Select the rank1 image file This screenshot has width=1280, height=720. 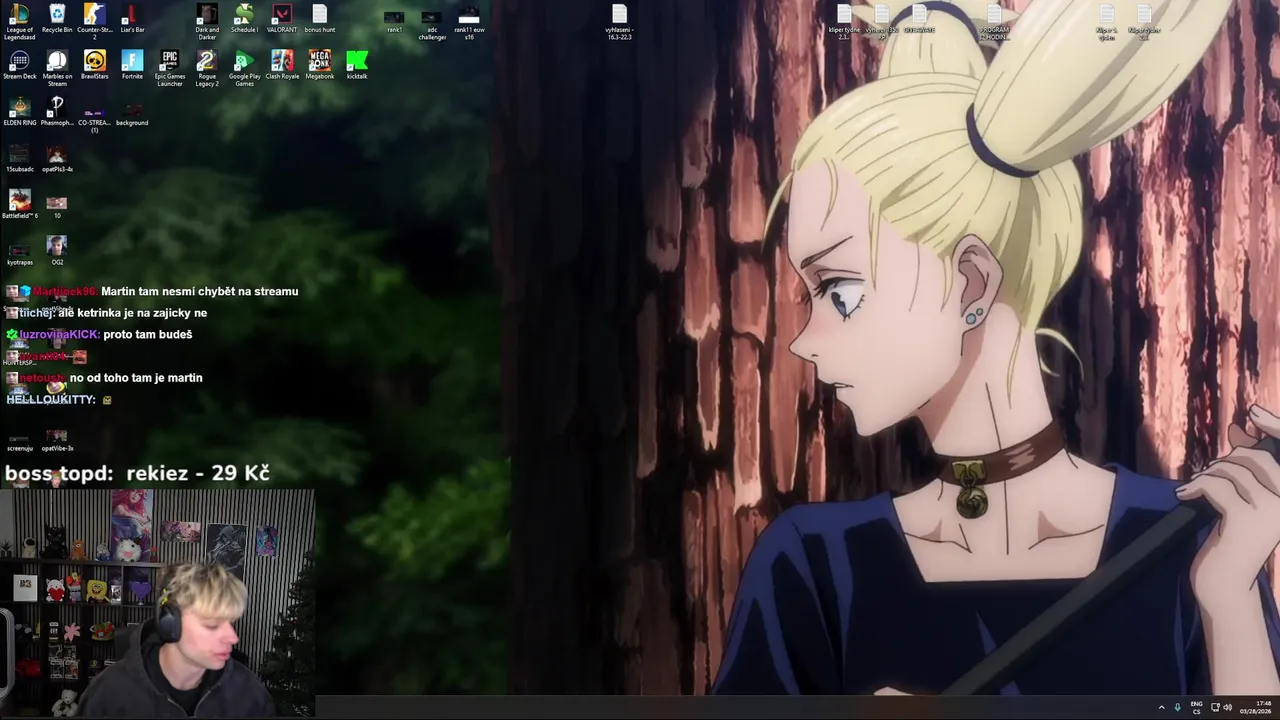click(x=395, y=21)
